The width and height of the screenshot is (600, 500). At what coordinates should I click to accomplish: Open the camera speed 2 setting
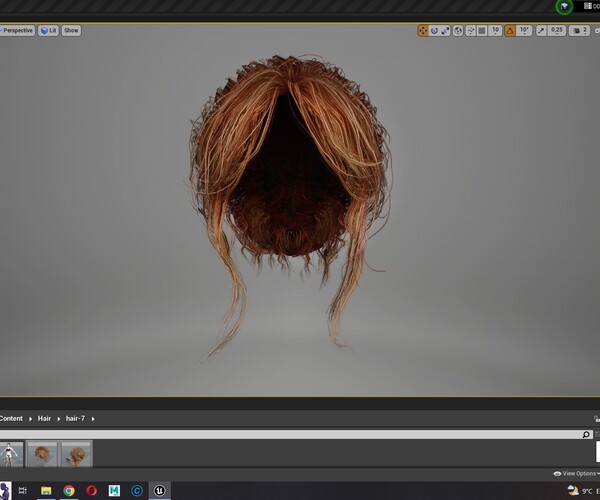click(x=579, y=31)
